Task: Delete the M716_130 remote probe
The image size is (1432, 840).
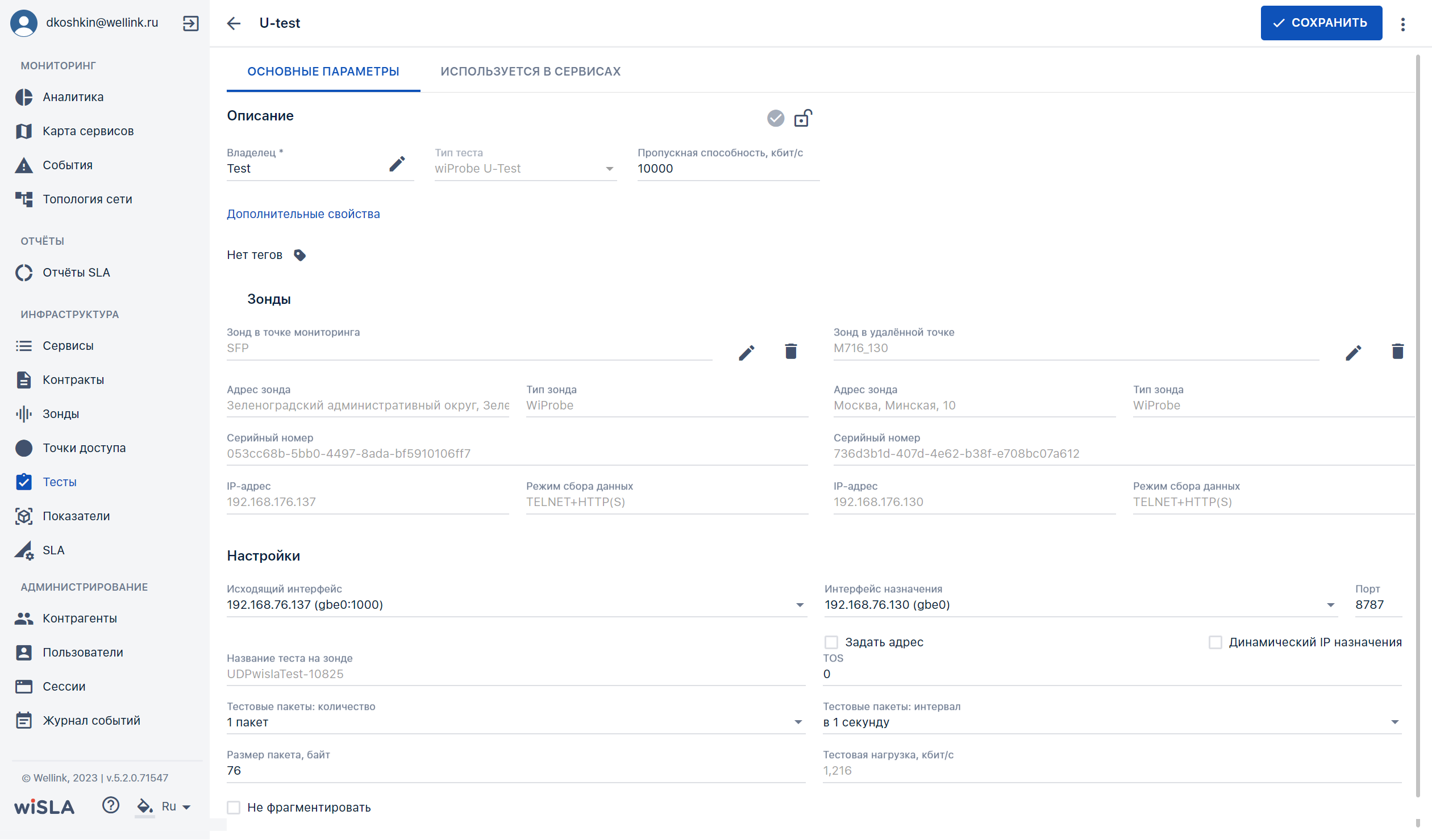Action: pyautogui.click(x=1398, y=352)
